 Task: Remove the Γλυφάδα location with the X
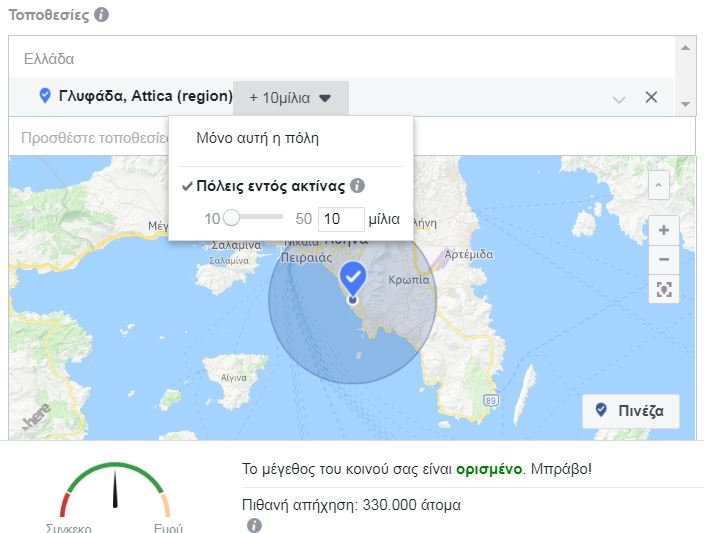tap(651, 97)
